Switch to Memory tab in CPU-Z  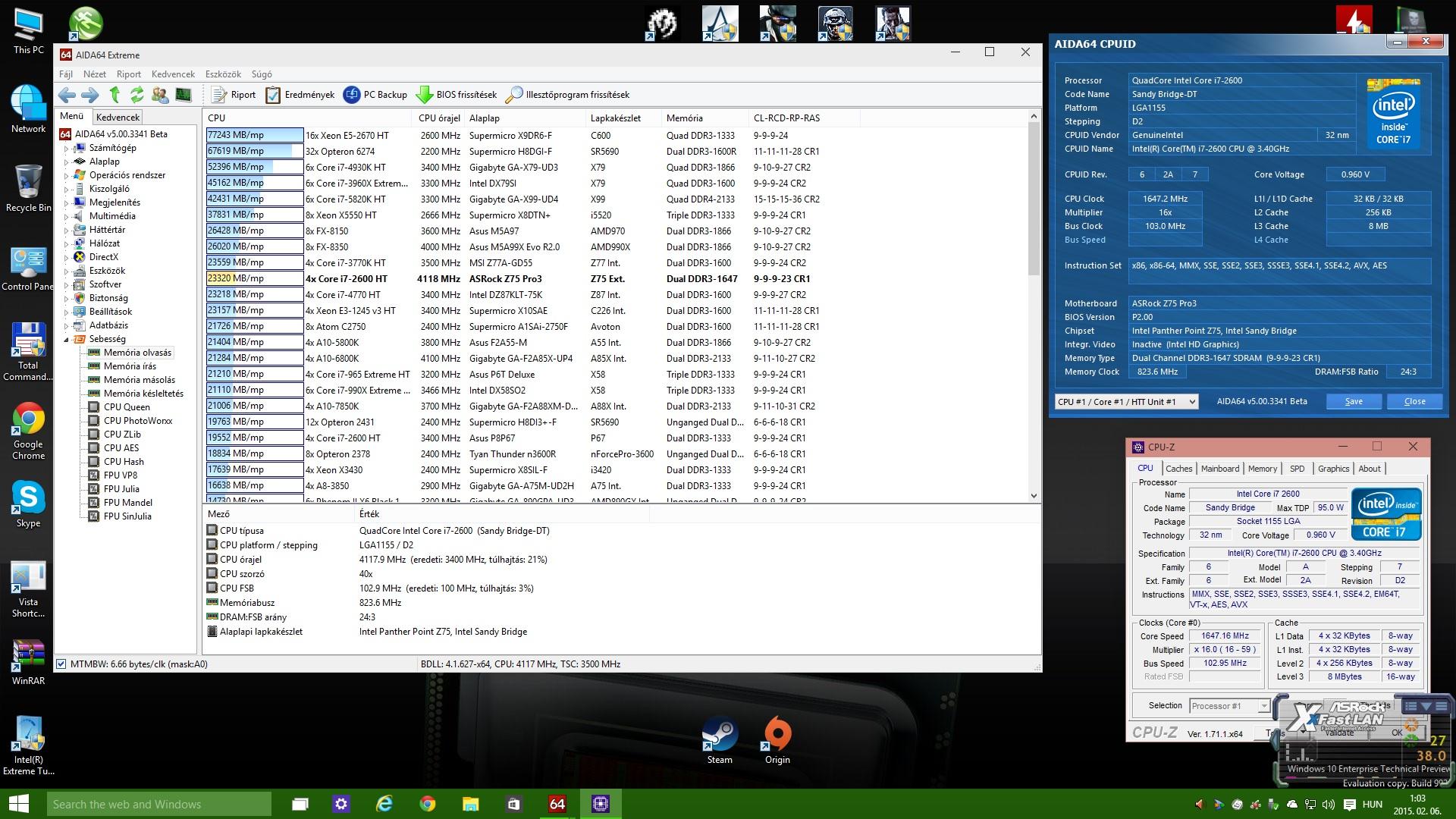coord(1263,469)
